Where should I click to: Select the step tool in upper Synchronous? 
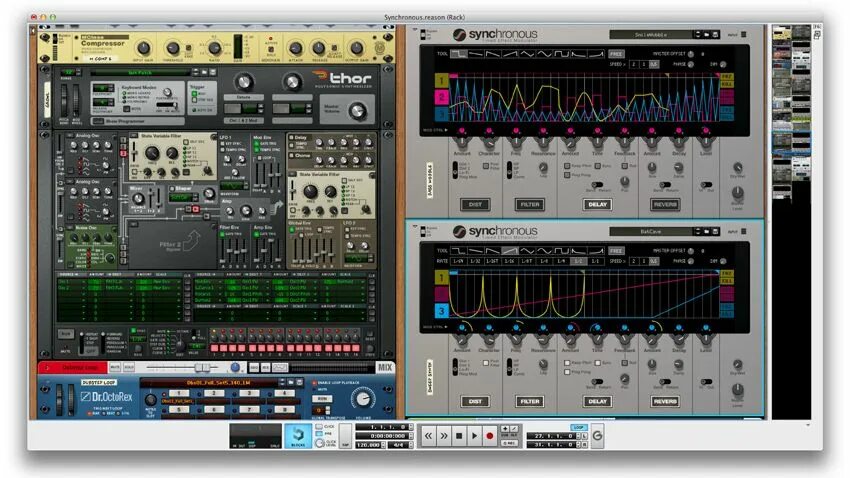[459, 54]
